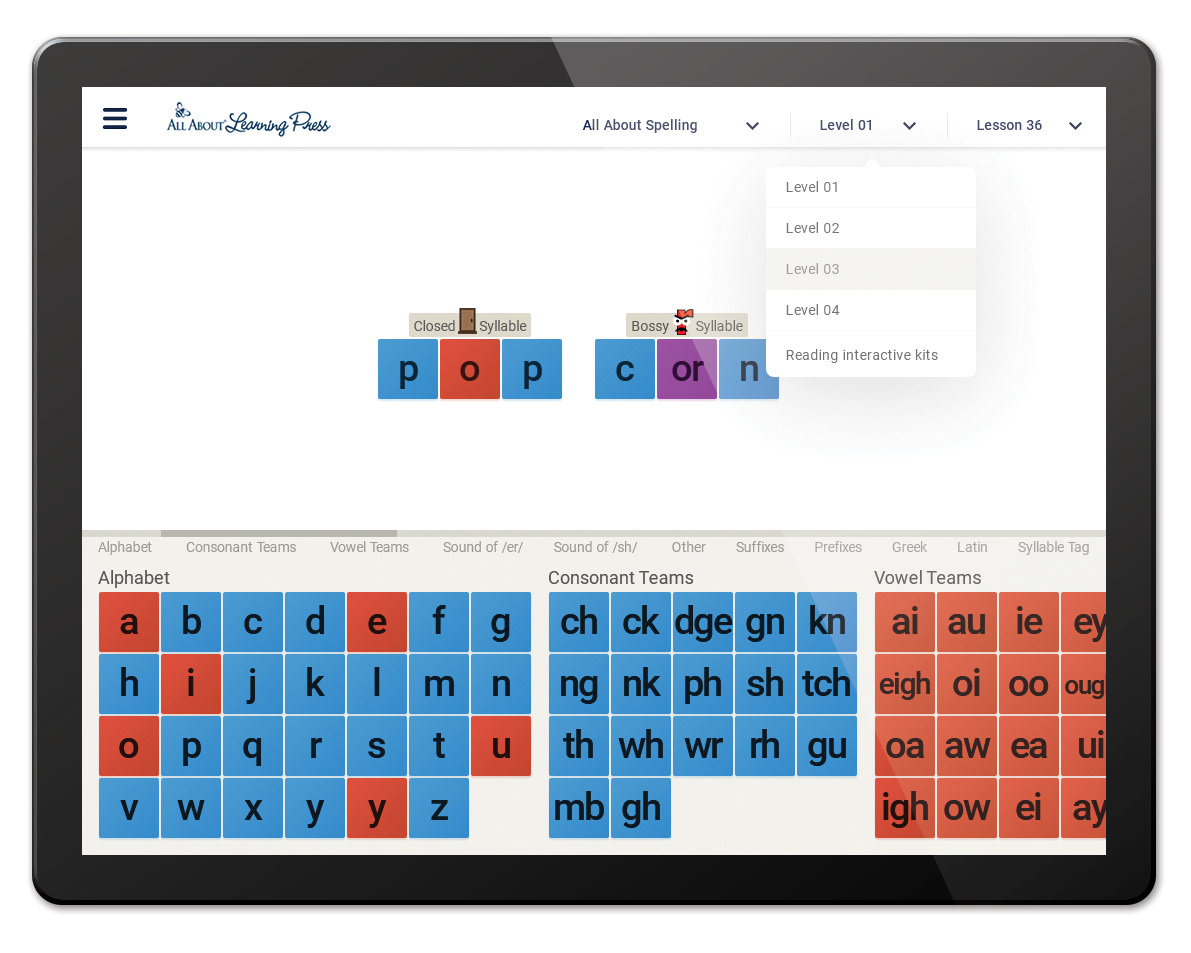Select the red 'i' vowel tile

point(191,683)
